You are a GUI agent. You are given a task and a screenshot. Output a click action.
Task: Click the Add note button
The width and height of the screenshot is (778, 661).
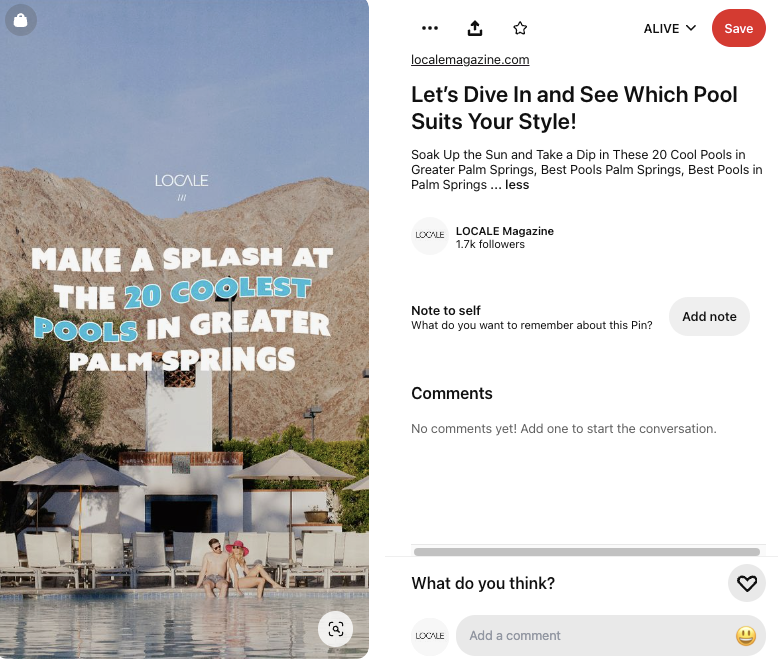(x=709, y=317)
